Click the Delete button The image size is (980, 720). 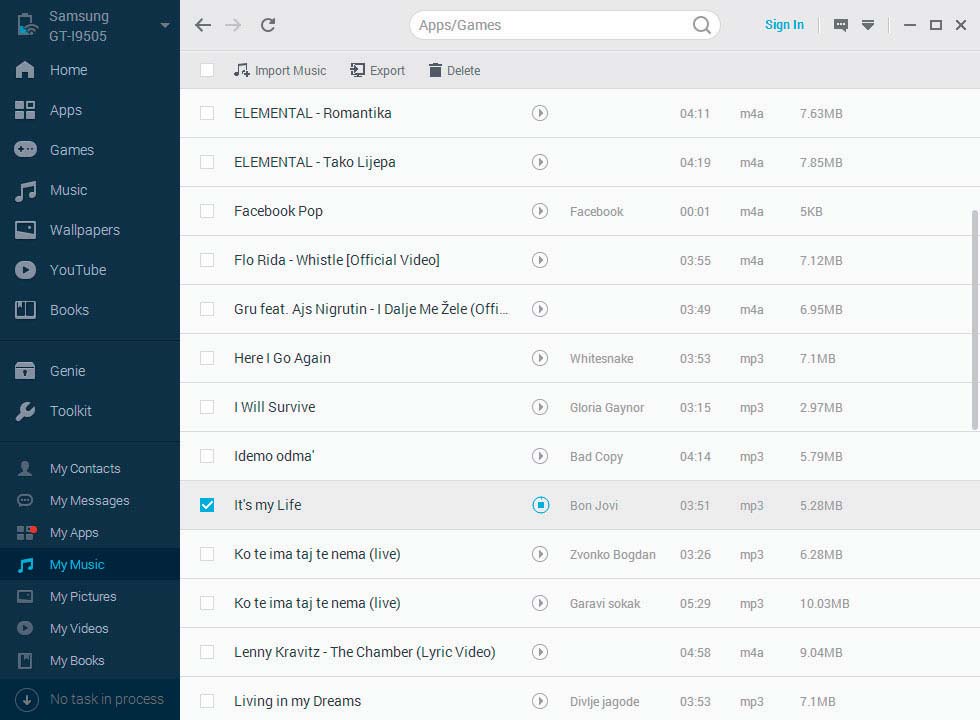point(454,71)
